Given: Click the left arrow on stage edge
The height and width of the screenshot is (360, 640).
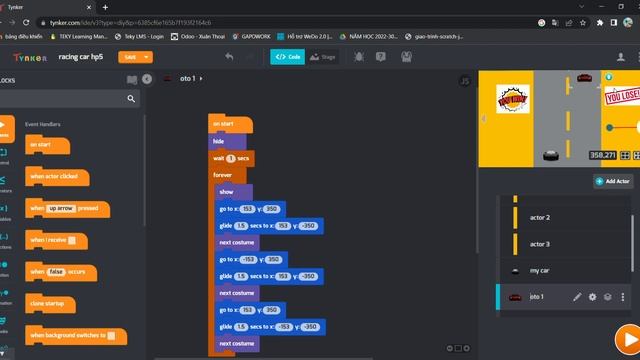Looking at the screenshot, I should pyautogui.click(x=484, y=119).
